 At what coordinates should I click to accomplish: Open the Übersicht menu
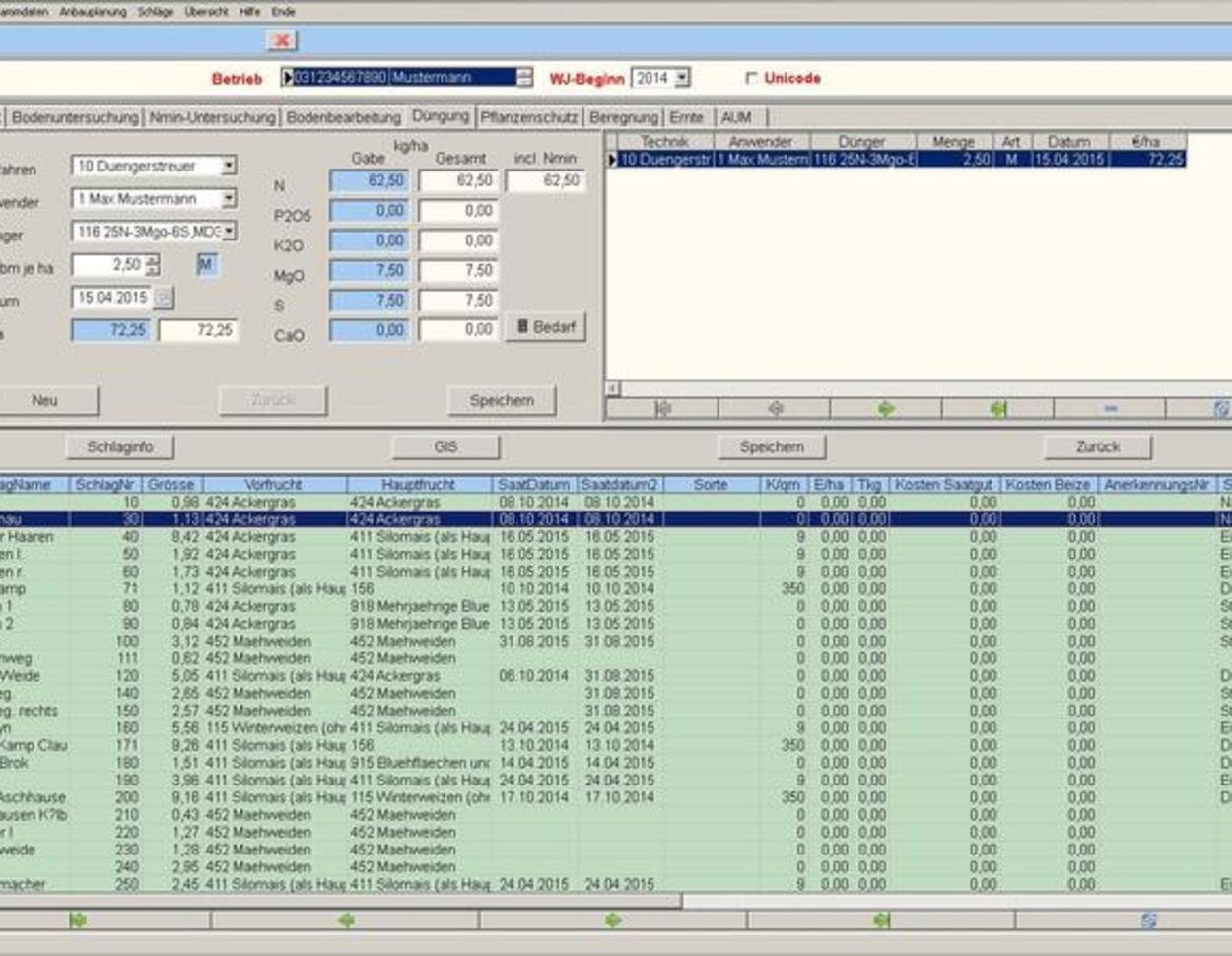click(x=206, y=12)
